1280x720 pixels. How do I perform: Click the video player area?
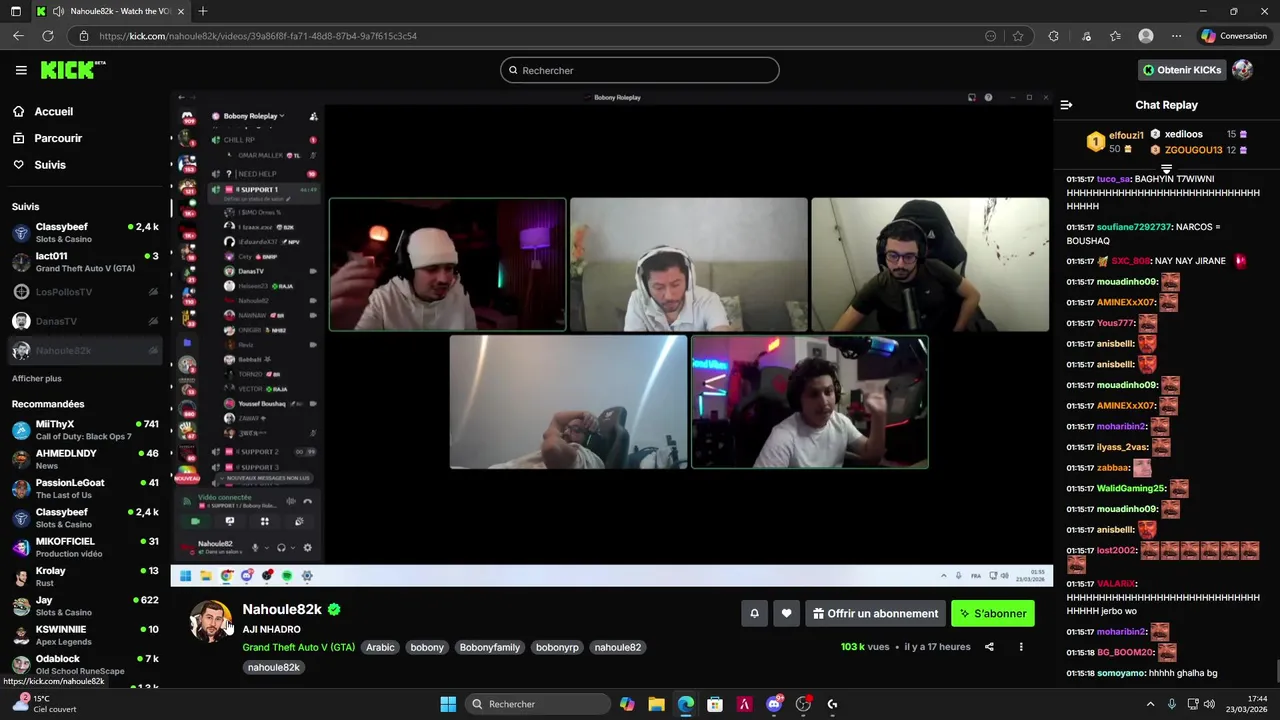click(611, 338)
